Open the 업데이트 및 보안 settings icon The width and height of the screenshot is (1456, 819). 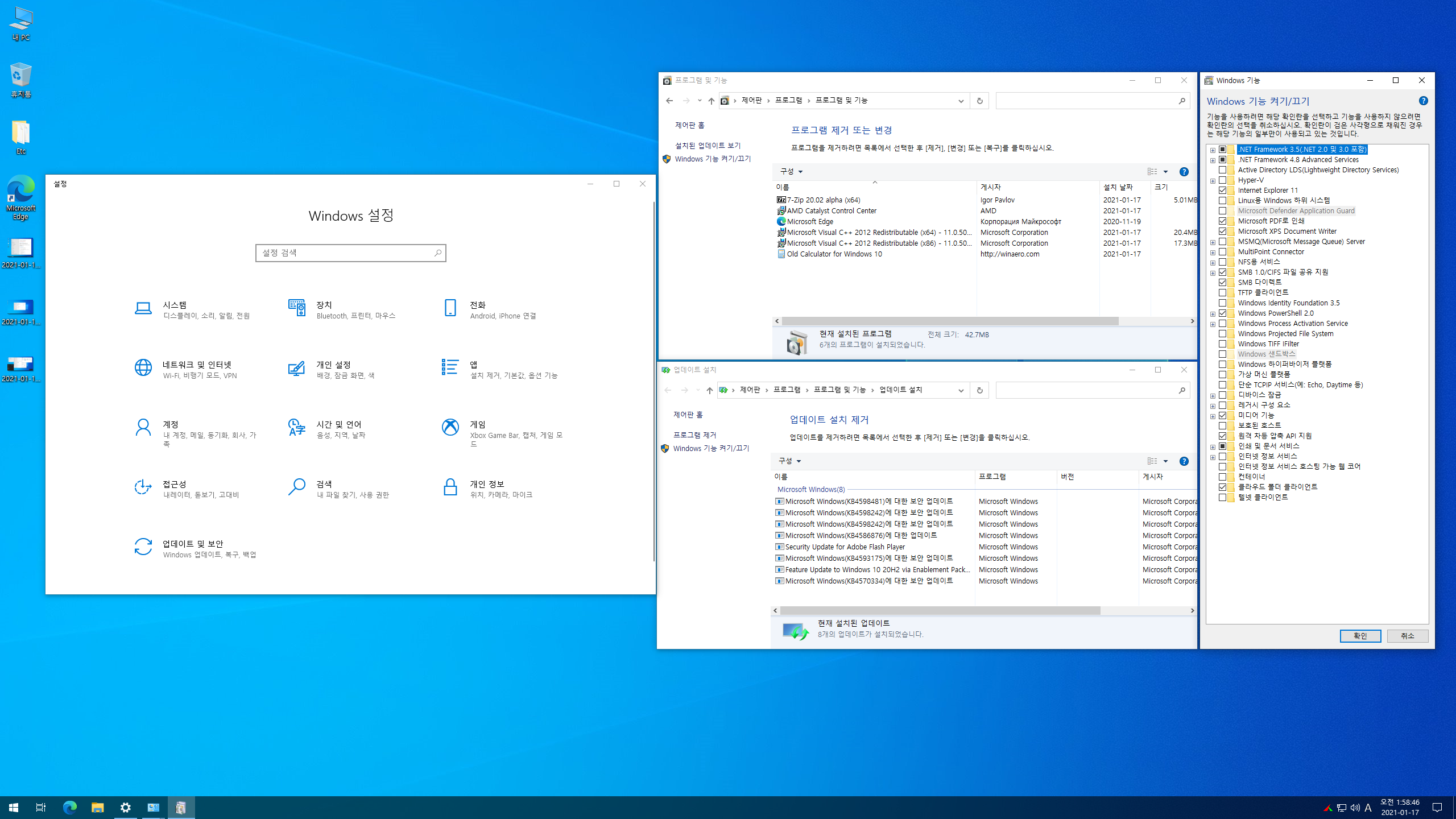click(143, 547)
